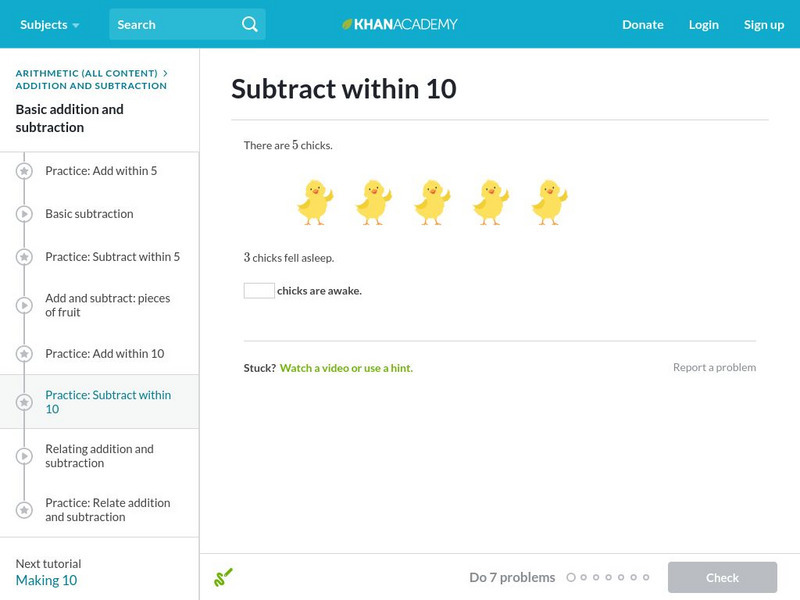Select the play icon next to Basic subtraction
The height and width of the screenshot is (600, 800).
(22, 213)
